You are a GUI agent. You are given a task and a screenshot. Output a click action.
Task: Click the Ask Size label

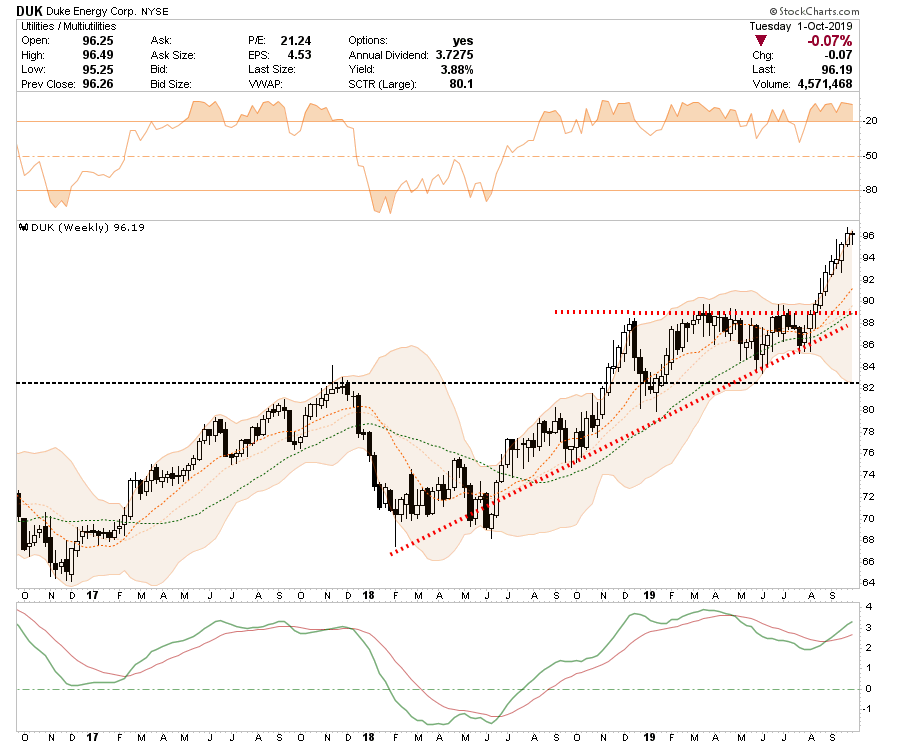[173, 55]
